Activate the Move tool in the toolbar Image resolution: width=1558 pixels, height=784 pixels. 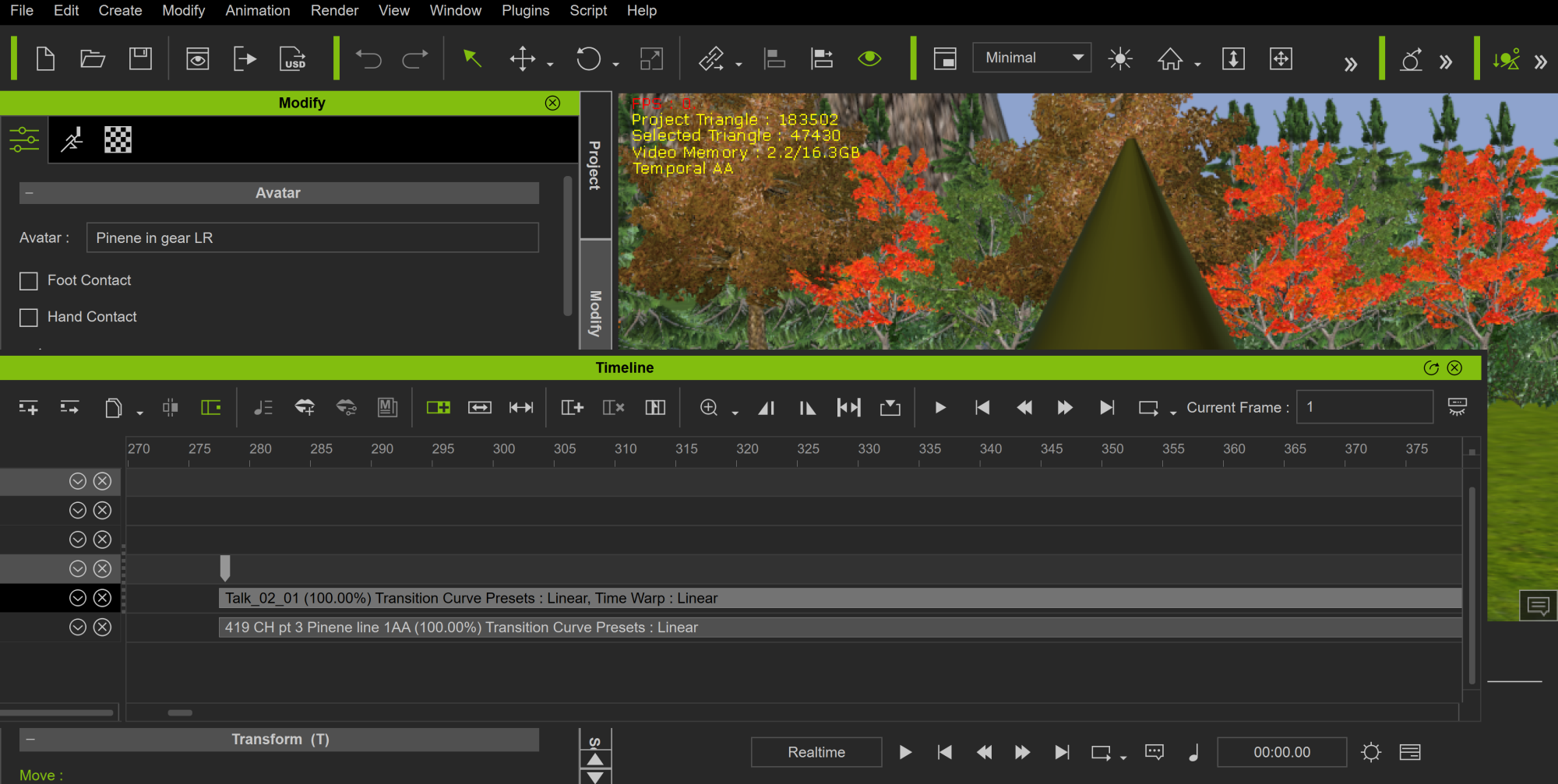[x=522, y=58]
